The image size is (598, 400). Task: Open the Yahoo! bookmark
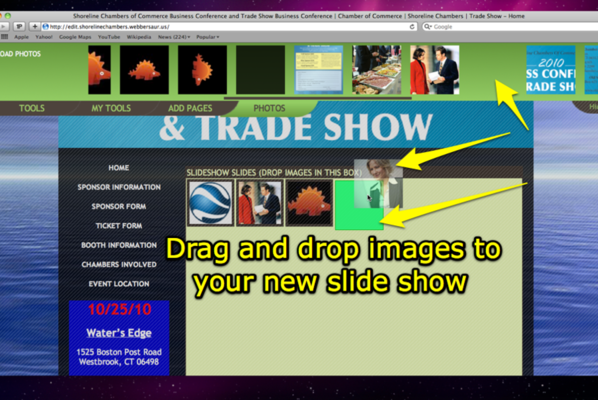(44, 37)
